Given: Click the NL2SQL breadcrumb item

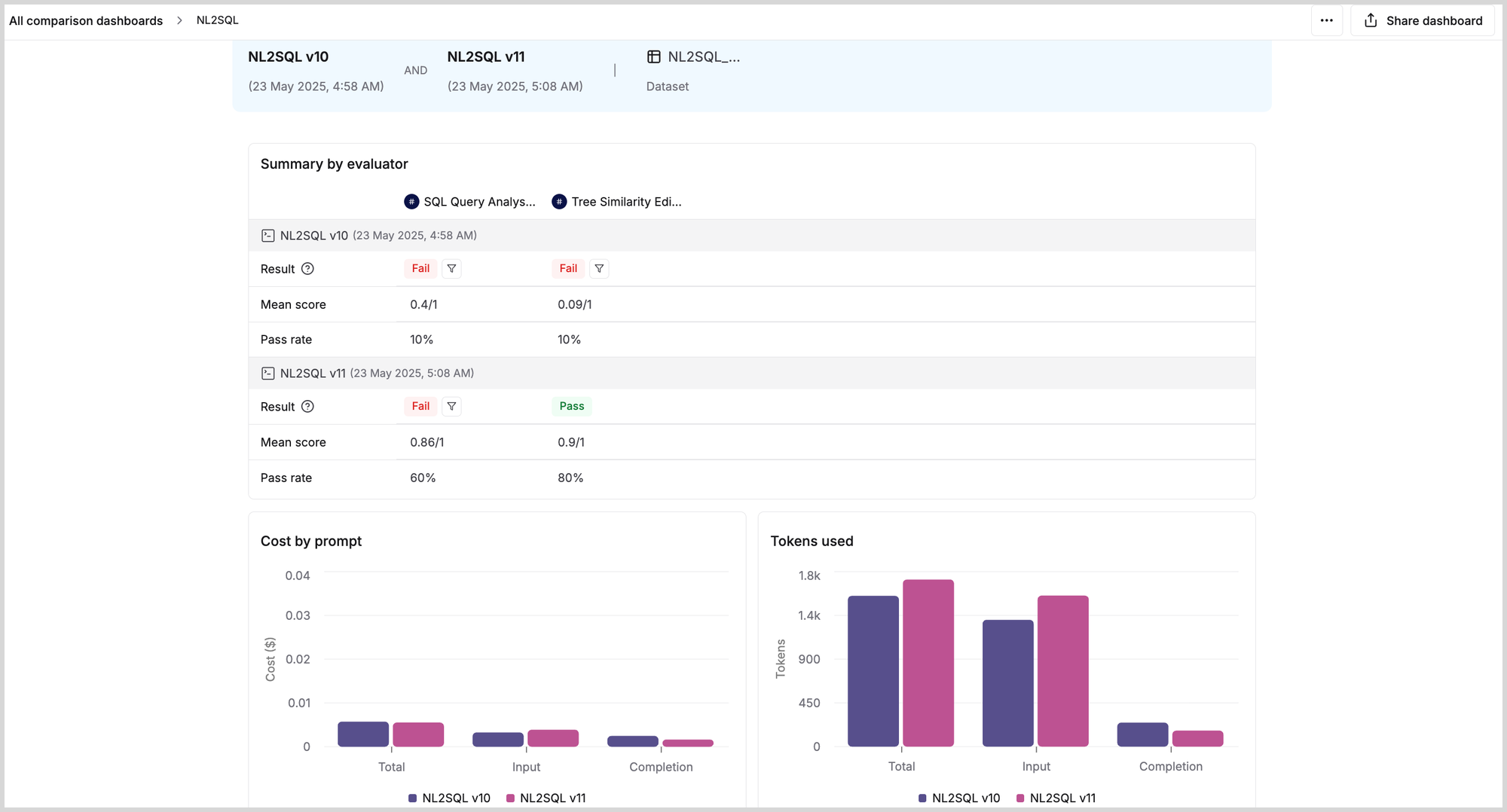Looking at the screenshot, I should pyautogui.click(x=217, y=20).
